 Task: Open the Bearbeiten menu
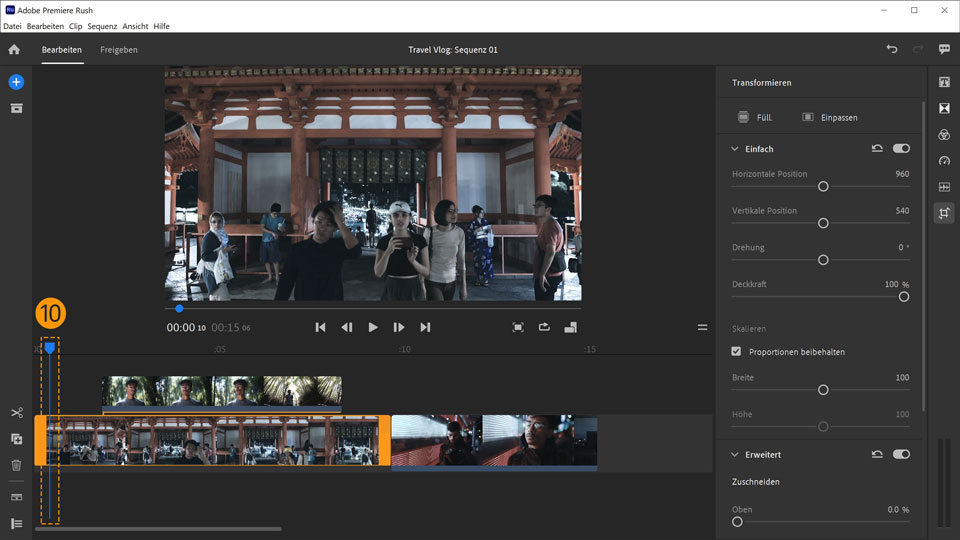[x=45, y=26]
